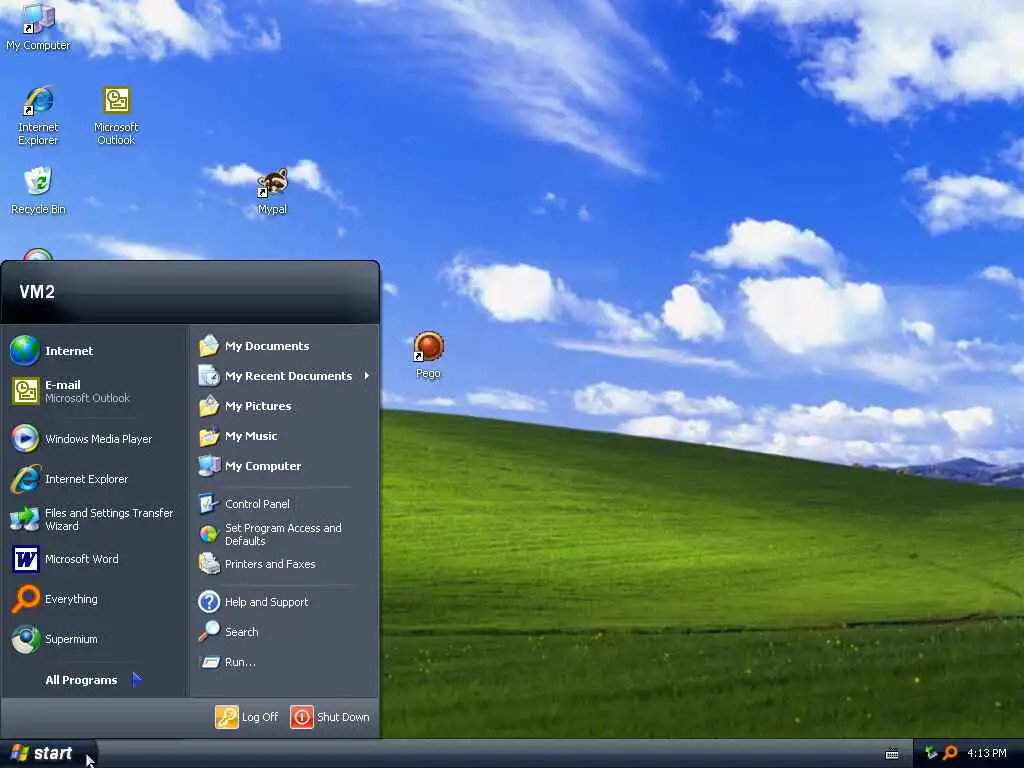The image size is (1024, 768).
Task: Click the Start button
Action: (47, 754)
